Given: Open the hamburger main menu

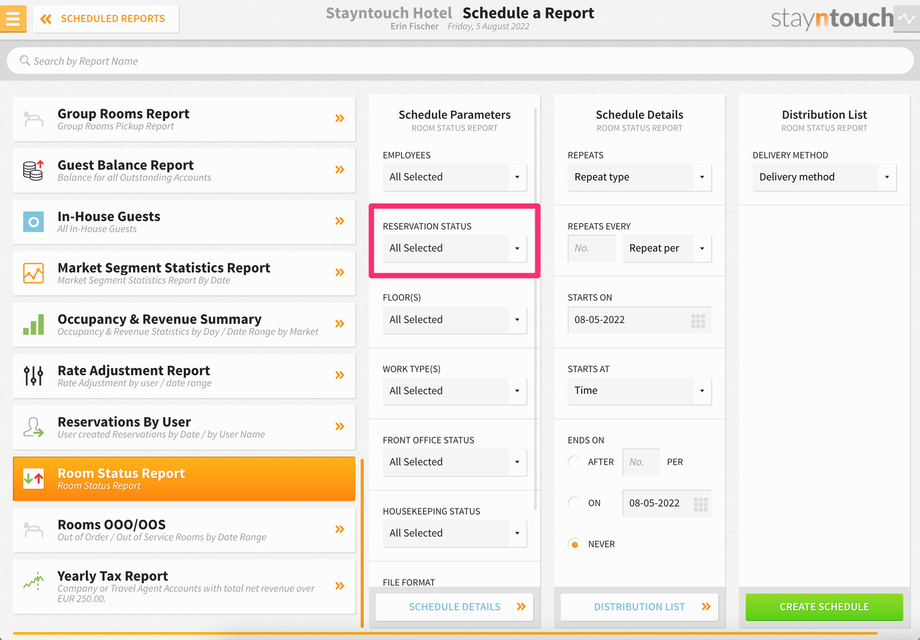Looking at the screenshot, I should pos(13,18).
